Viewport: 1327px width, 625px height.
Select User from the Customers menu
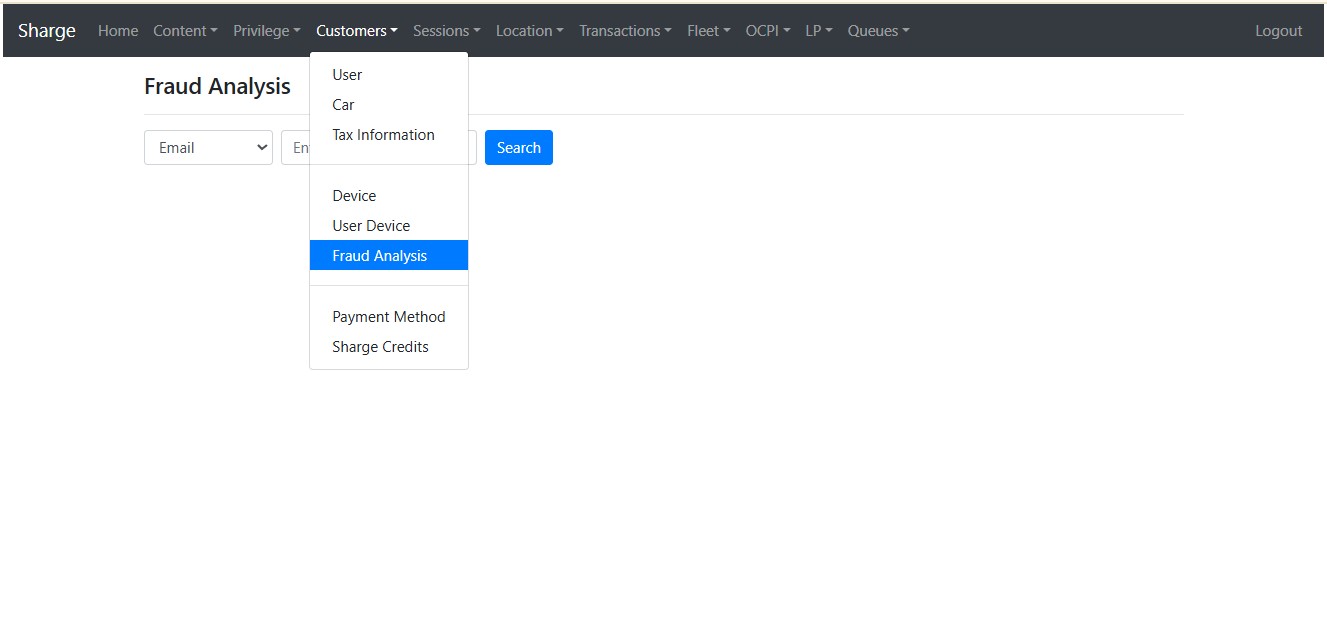point(347,75)
